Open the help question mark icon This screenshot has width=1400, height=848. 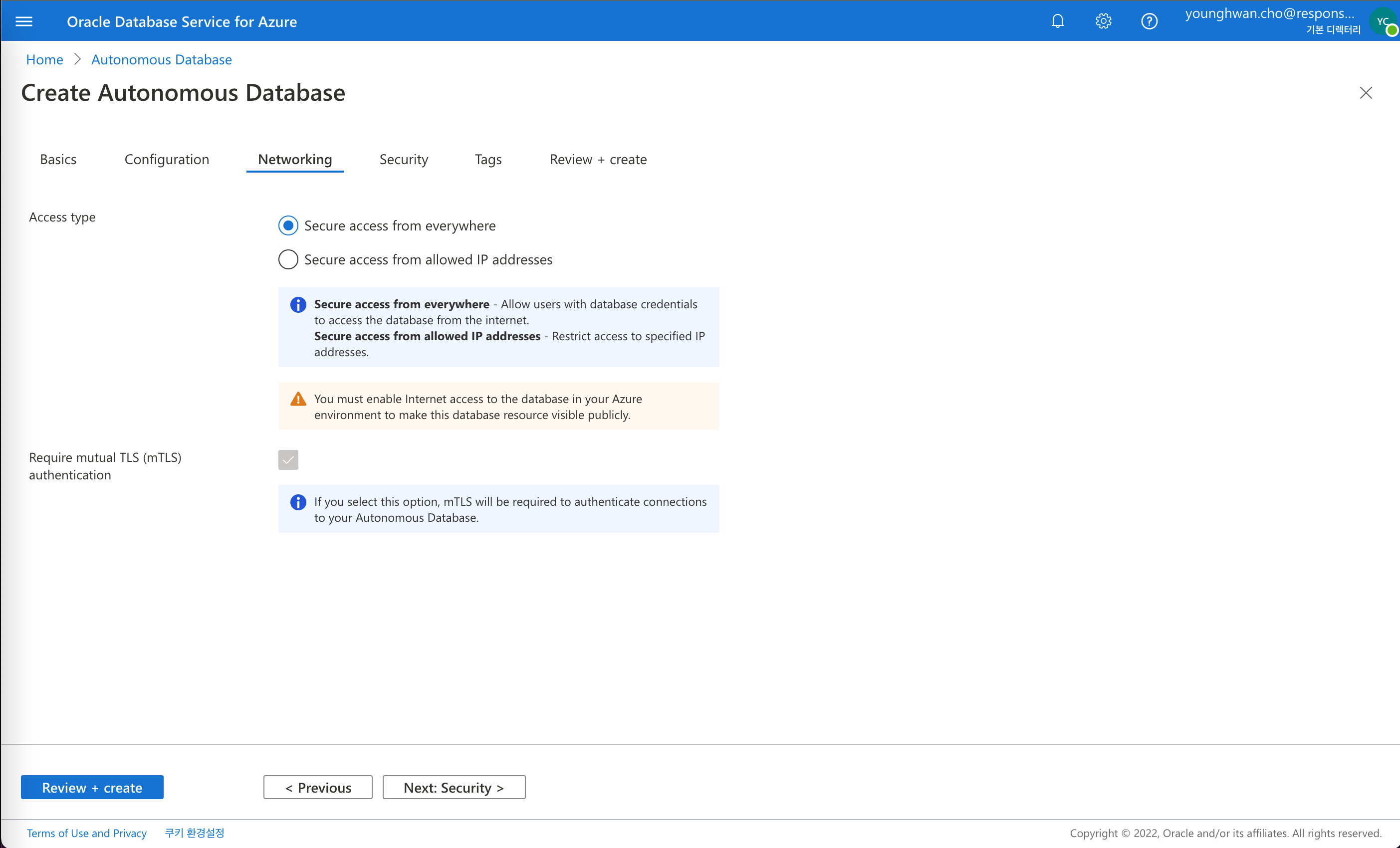pos(1150,21)
